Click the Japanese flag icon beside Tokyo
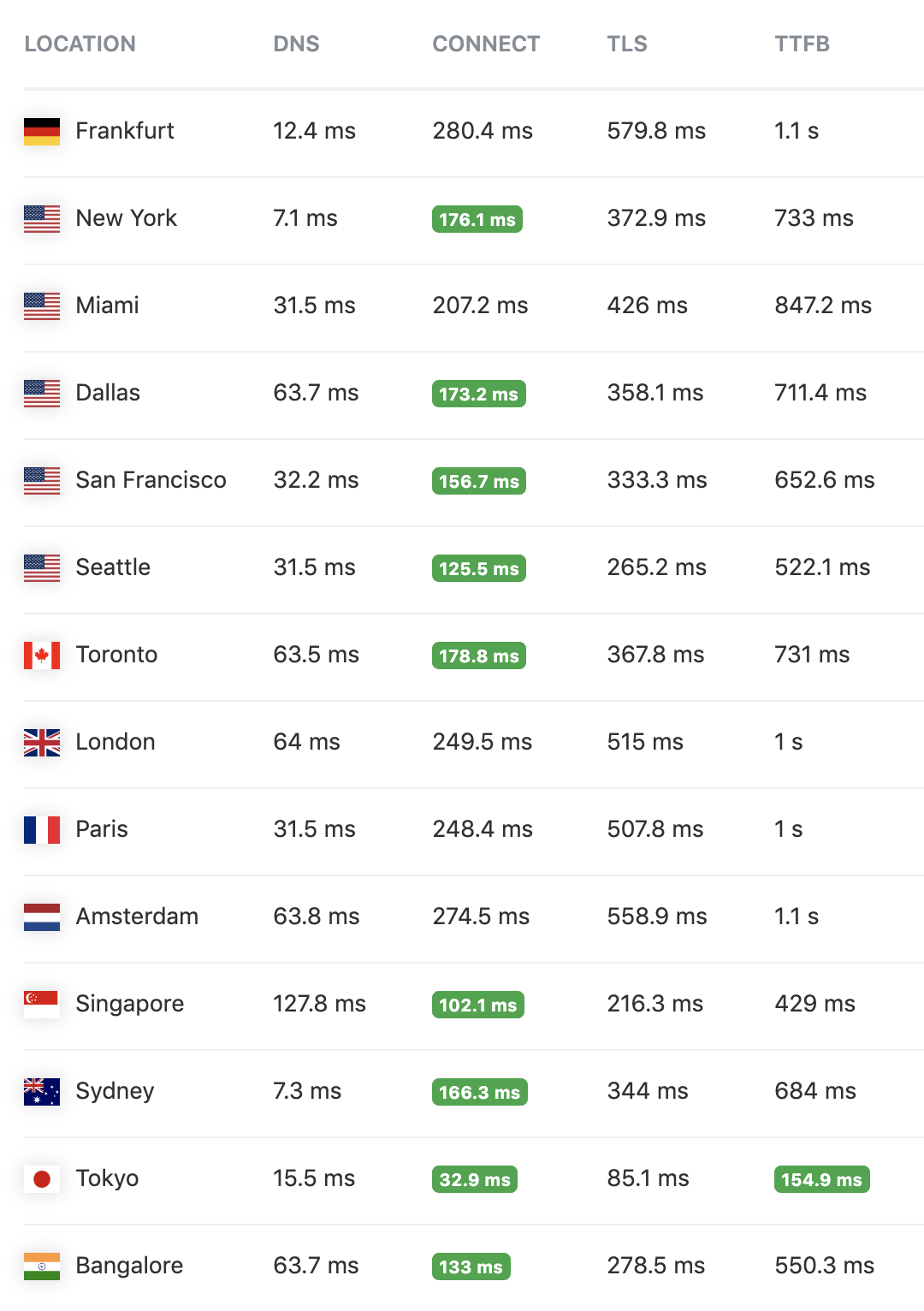 pos(42,1178)
